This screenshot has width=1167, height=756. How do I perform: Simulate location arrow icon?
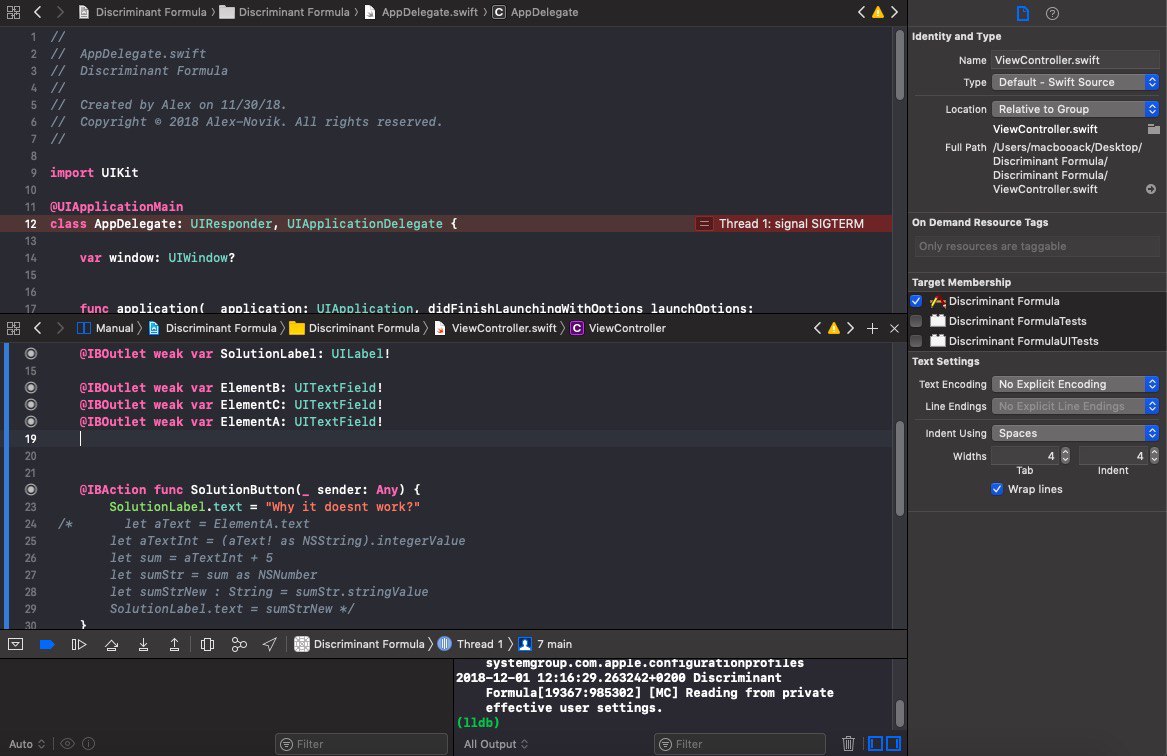pos(269,644)
